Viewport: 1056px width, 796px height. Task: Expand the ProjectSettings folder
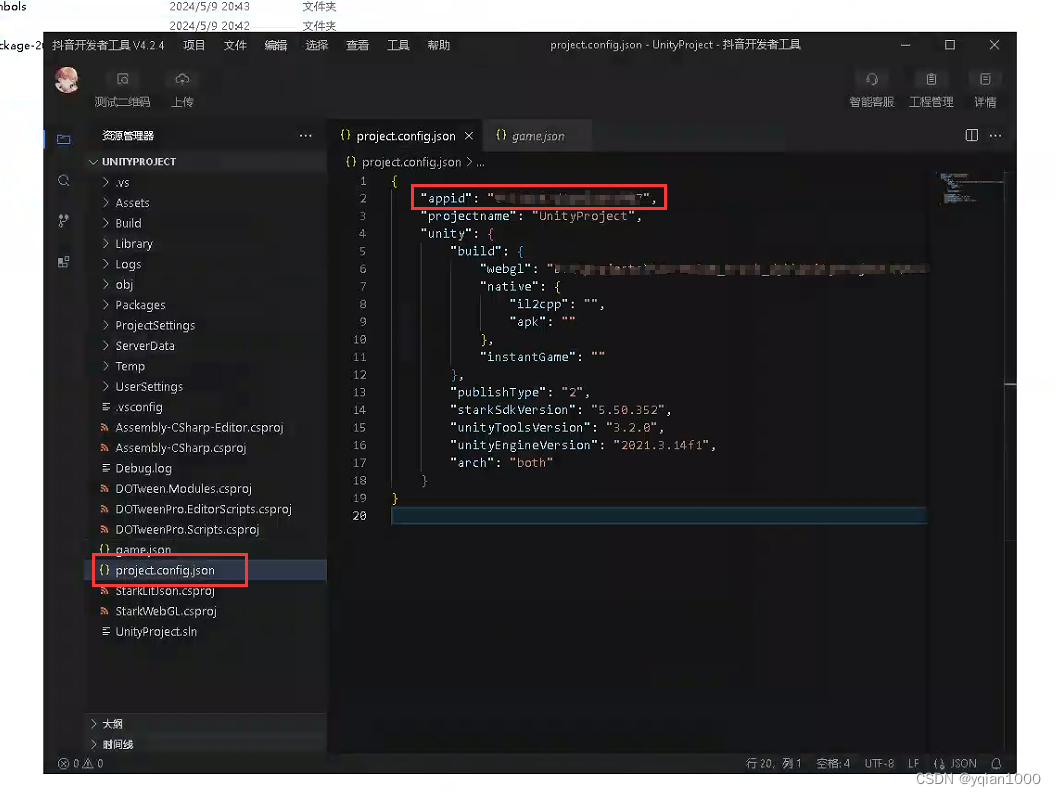coord(205,325)
